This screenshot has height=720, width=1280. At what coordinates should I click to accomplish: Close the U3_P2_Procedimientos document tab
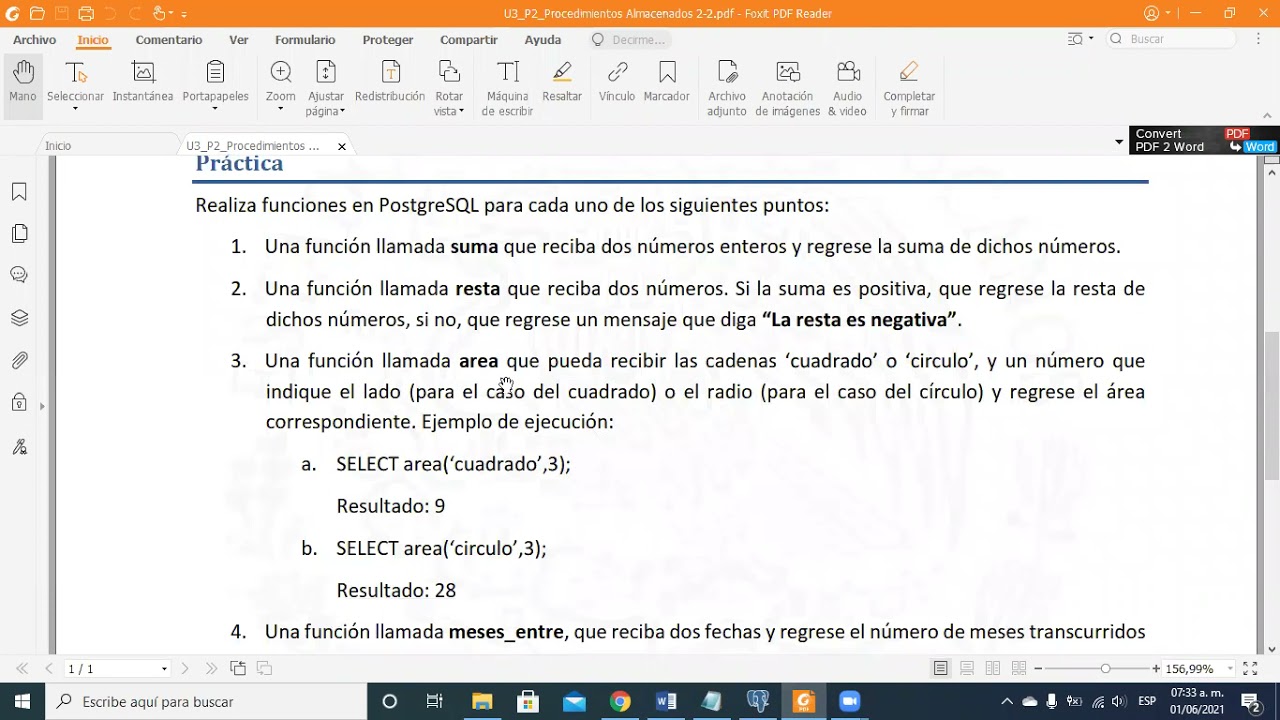click(x=342, y=146)
